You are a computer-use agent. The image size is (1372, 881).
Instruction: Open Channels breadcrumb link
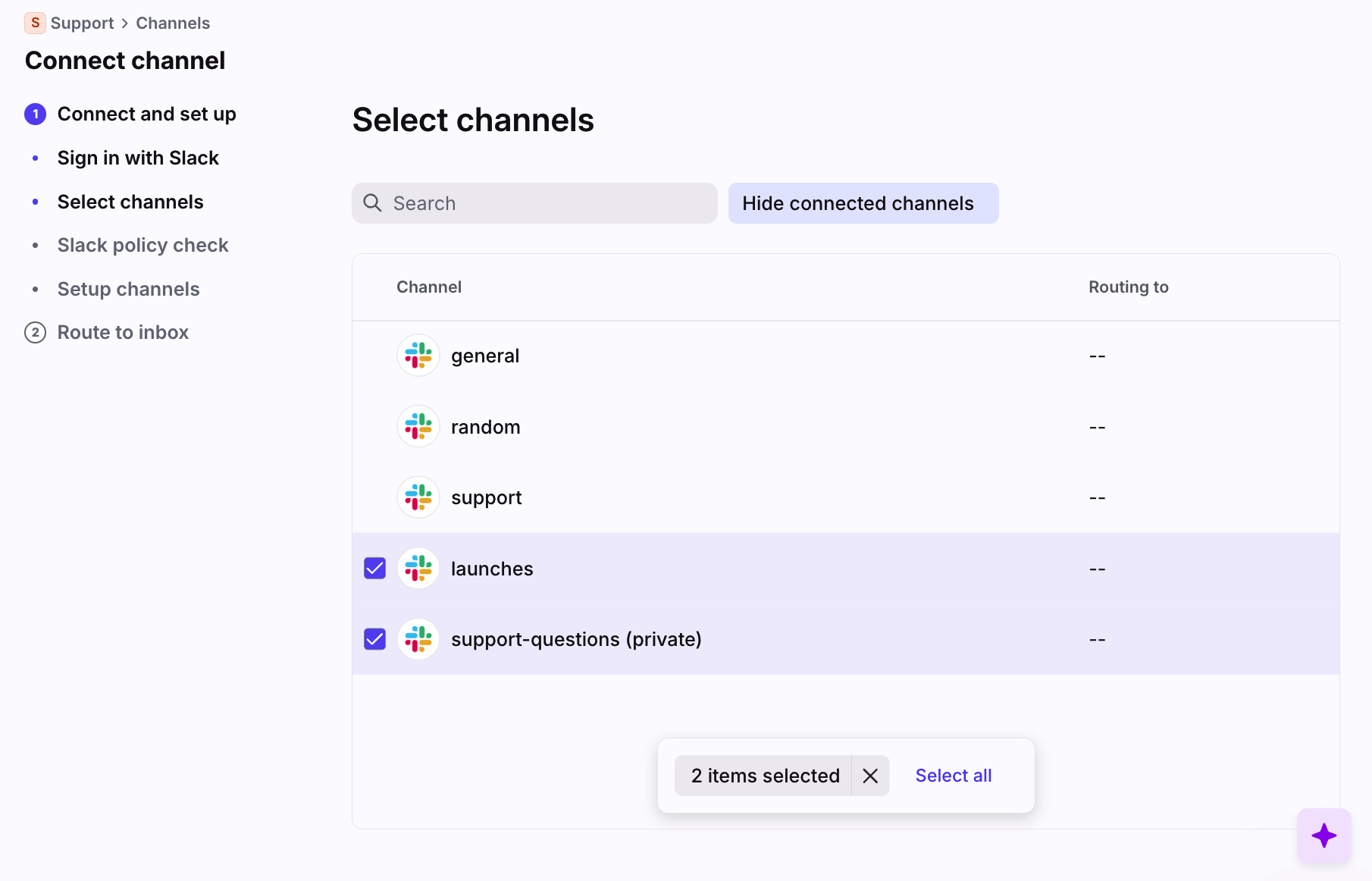click(x=173, y=23)
